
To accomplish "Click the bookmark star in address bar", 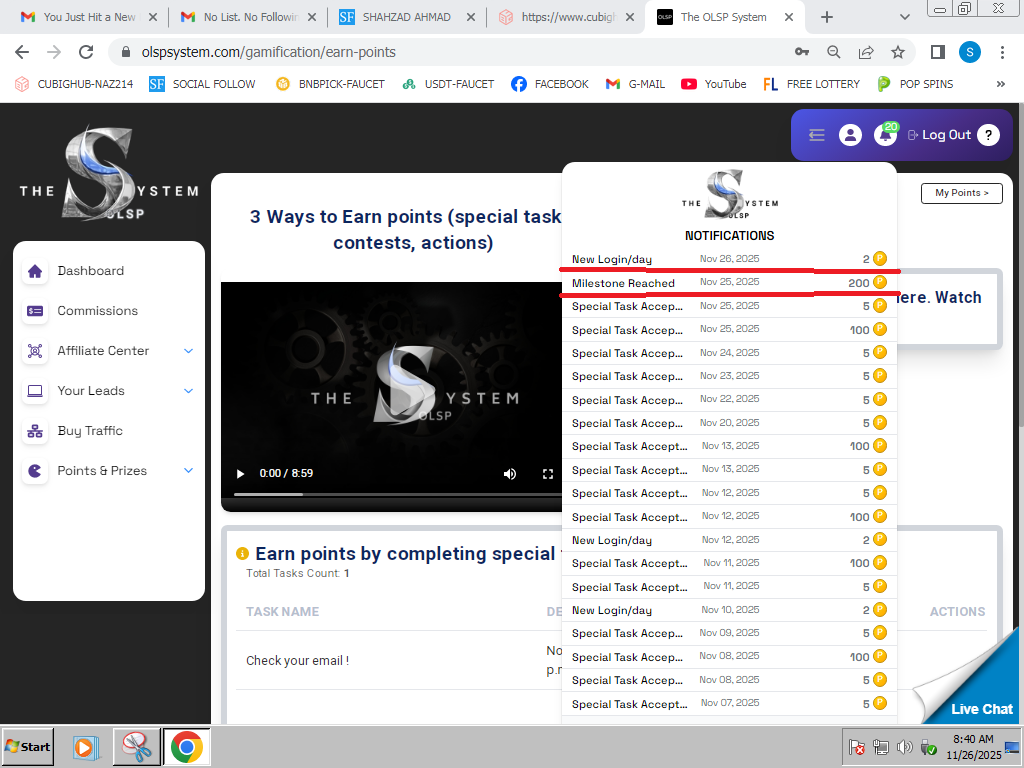I will click(x=897, y=52).
